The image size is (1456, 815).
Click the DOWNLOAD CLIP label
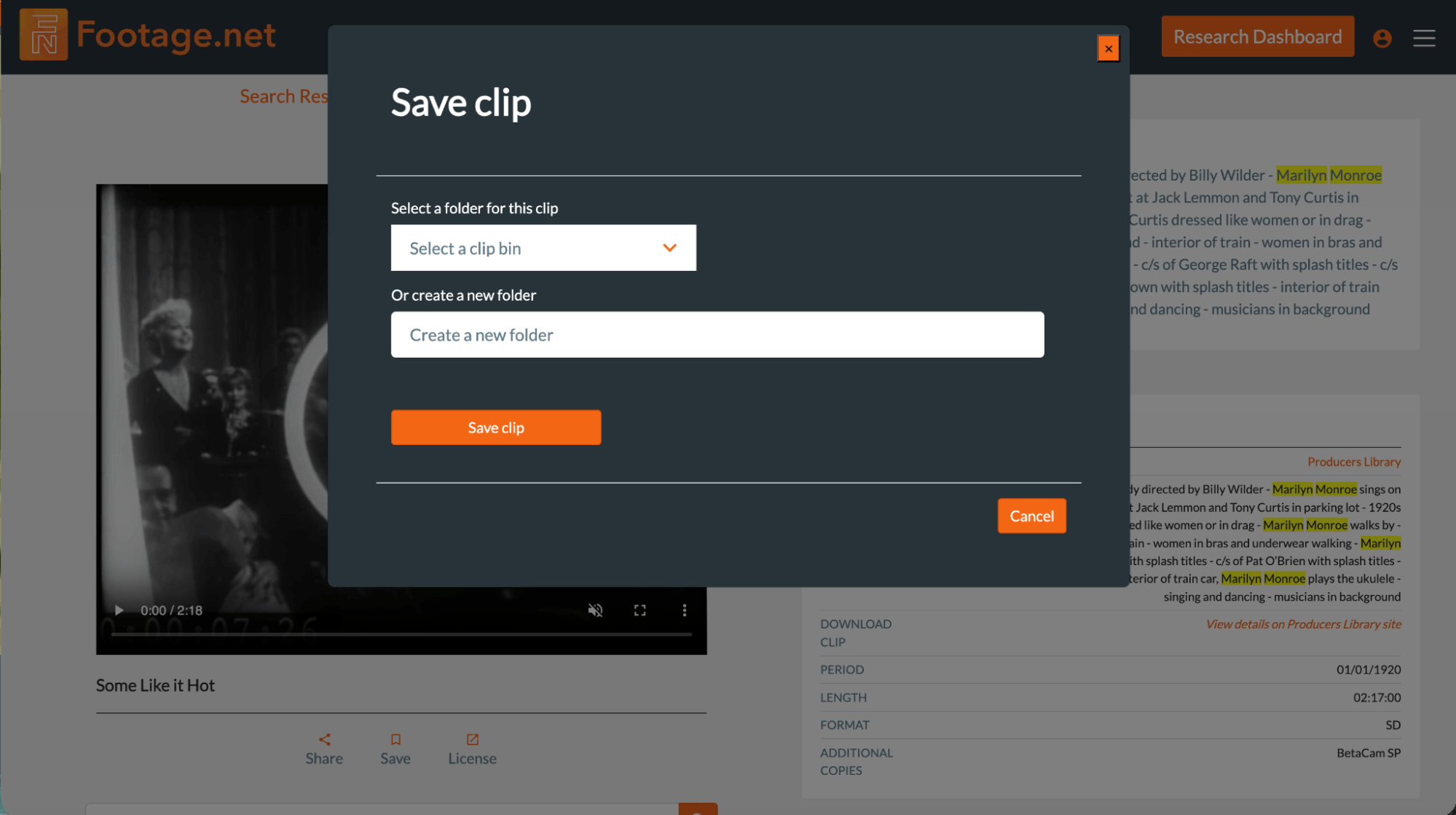pos(856,633)
